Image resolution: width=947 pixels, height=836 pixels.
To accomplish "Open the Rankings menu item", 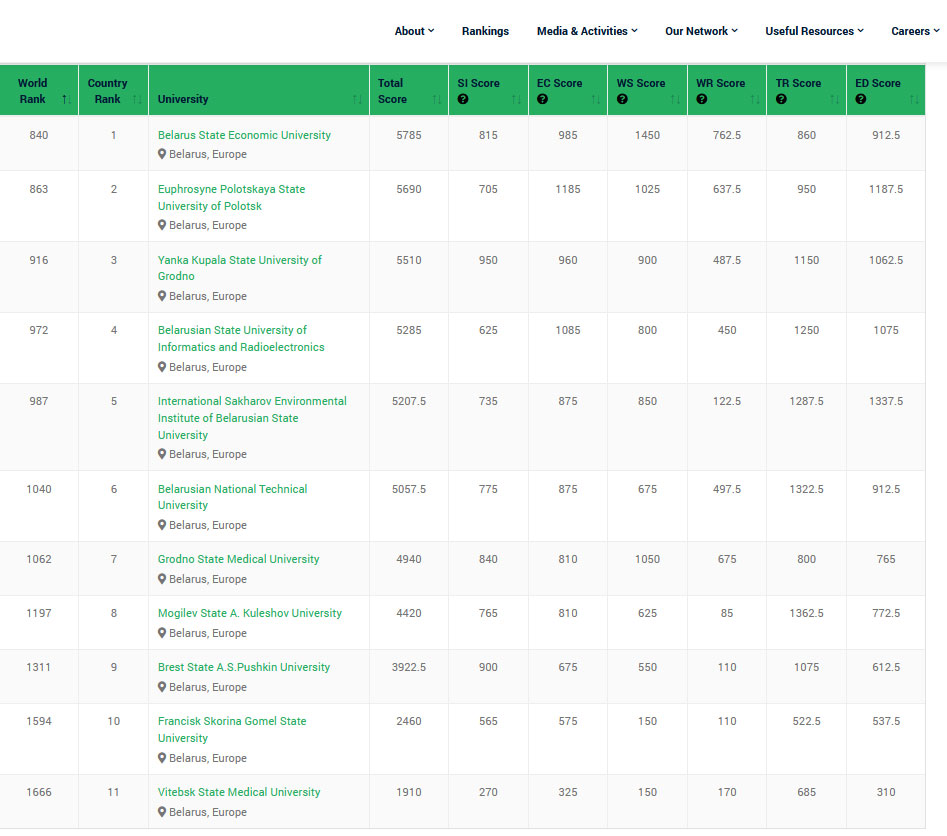I will pyautogui.click(x=485, y=31).
